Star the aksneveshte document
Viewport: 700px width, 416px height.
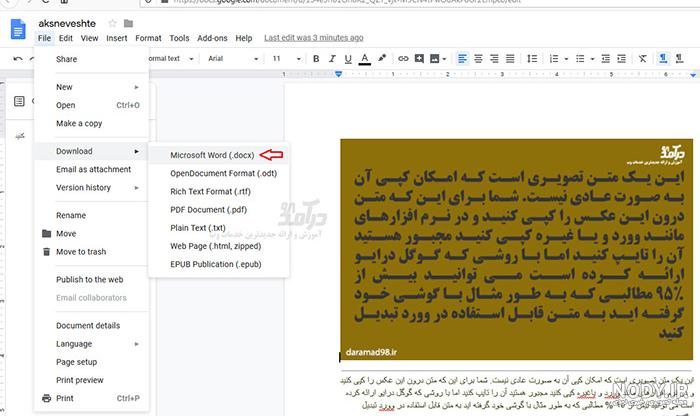click(112, 23)
